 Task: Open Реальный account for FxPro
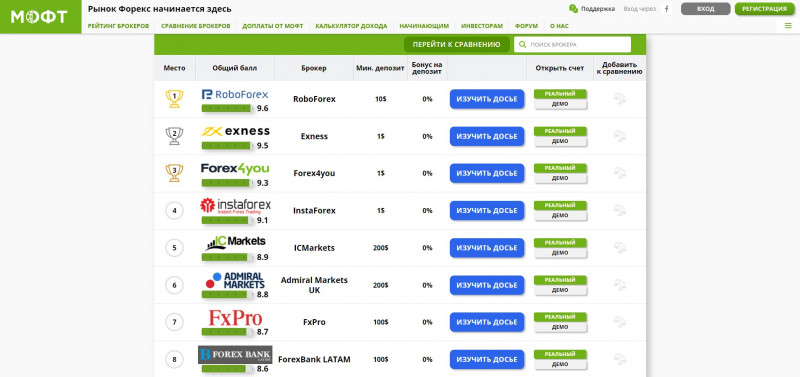(x=560, y=317)
